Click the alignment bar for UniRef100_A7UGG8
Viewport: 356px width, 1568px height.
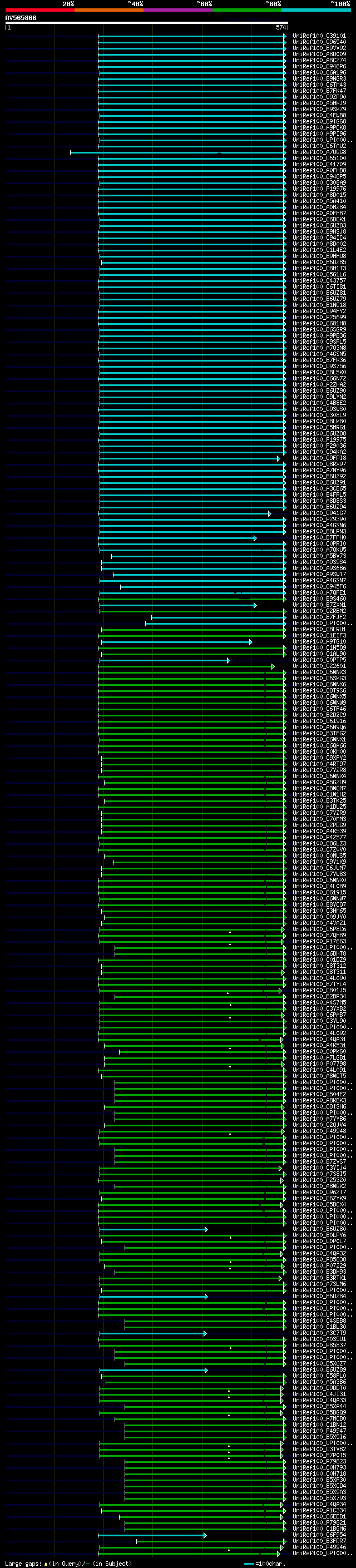point(177,152)
